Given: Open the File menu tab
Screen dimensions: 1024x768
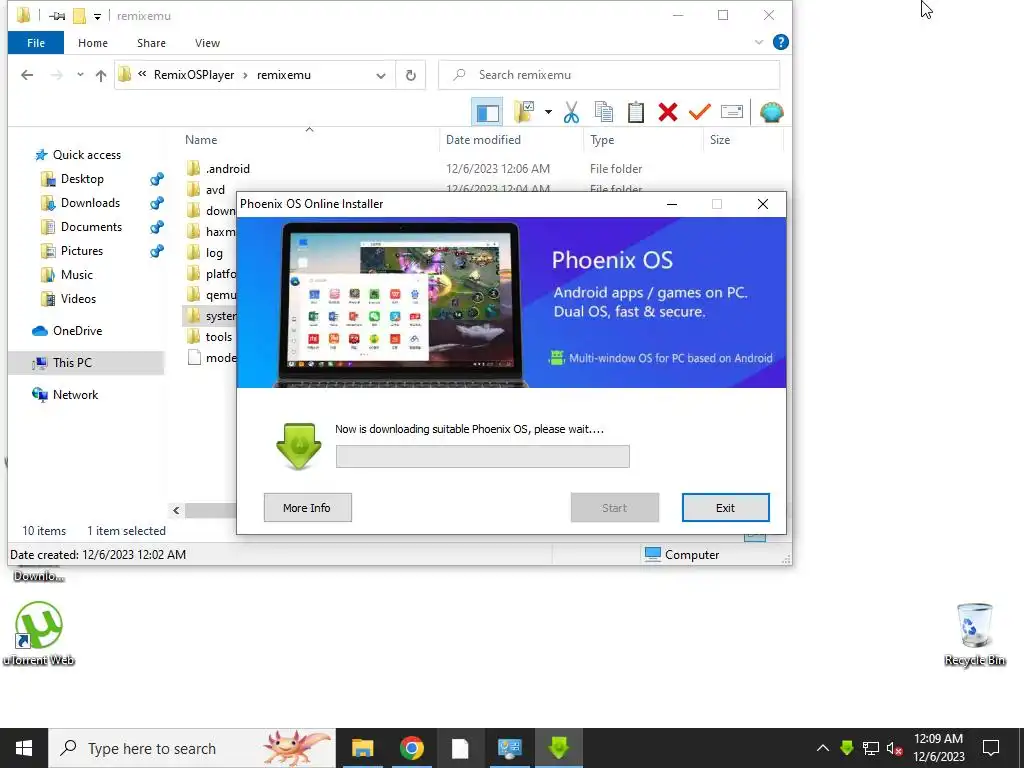Looking at the screenshot, I should click(36, 43).
